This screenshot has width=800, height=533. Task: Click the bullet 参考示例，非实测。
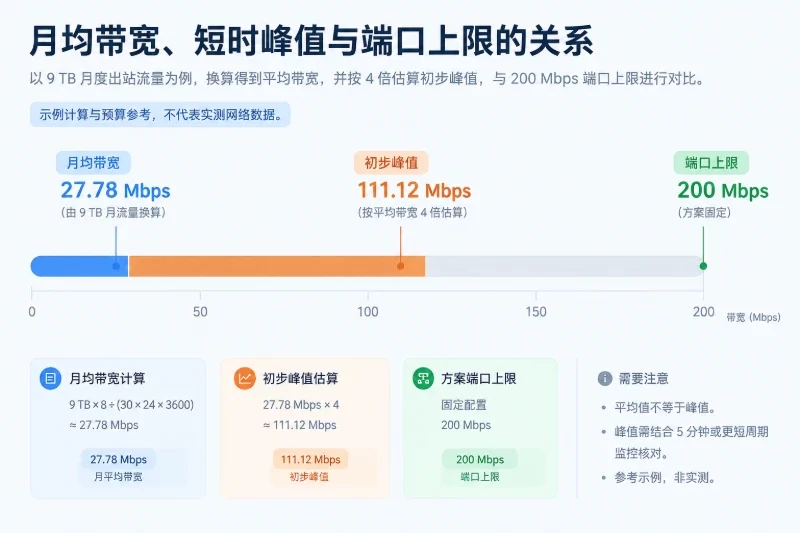665,478
